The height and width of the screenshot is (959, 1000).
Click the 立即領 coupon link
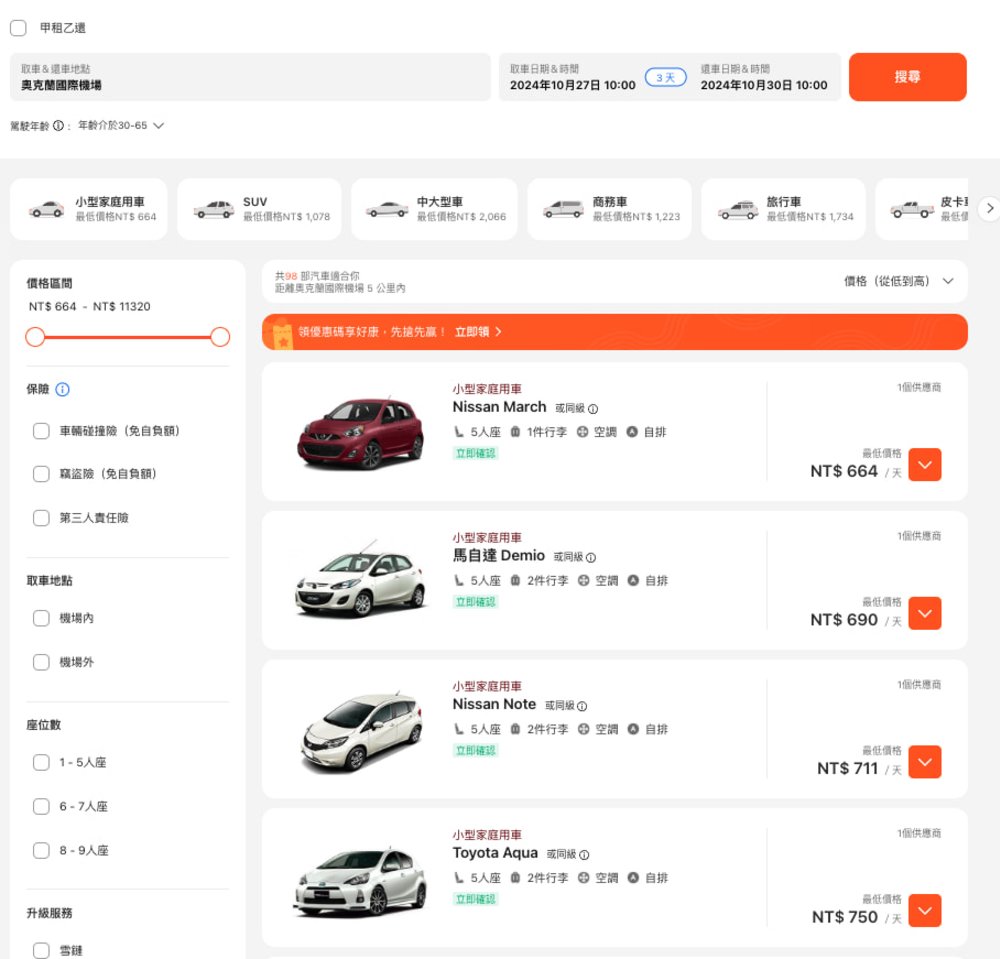[478, 331]
